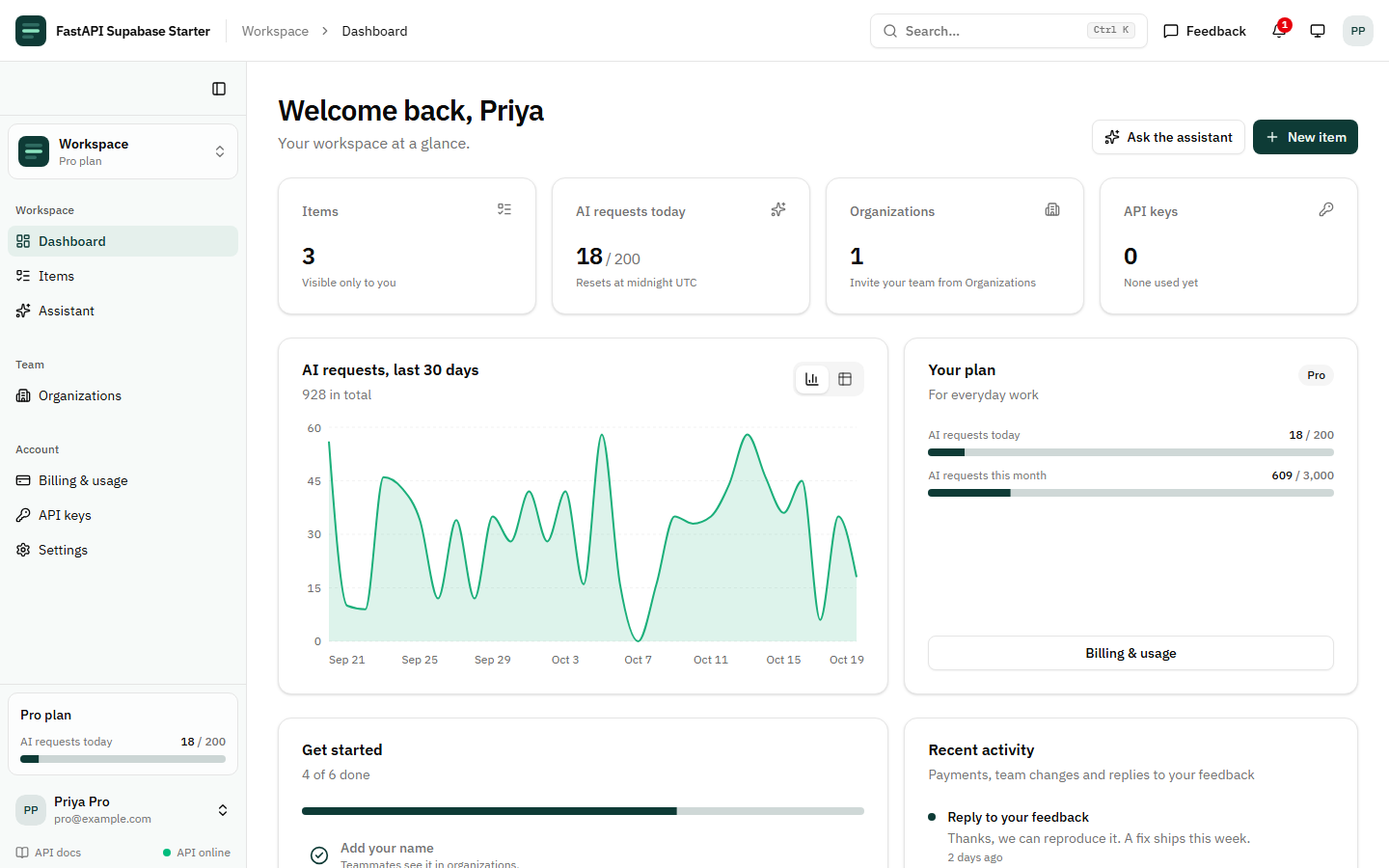Expand the Workspace Pro plan switcher
The image size is (1389, 868).
click(123, 151)
